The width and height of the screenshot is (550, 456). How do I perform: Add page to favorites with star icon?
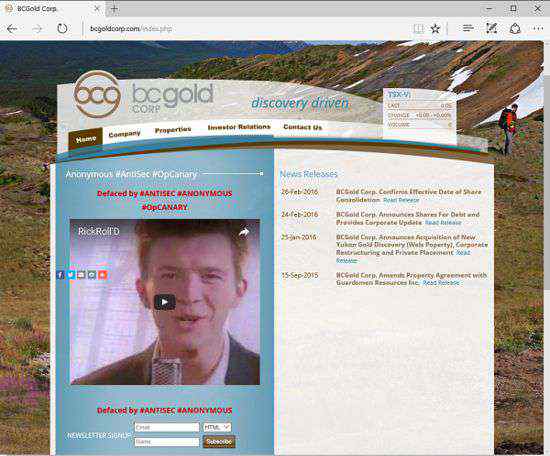click(x=435, y=28)
